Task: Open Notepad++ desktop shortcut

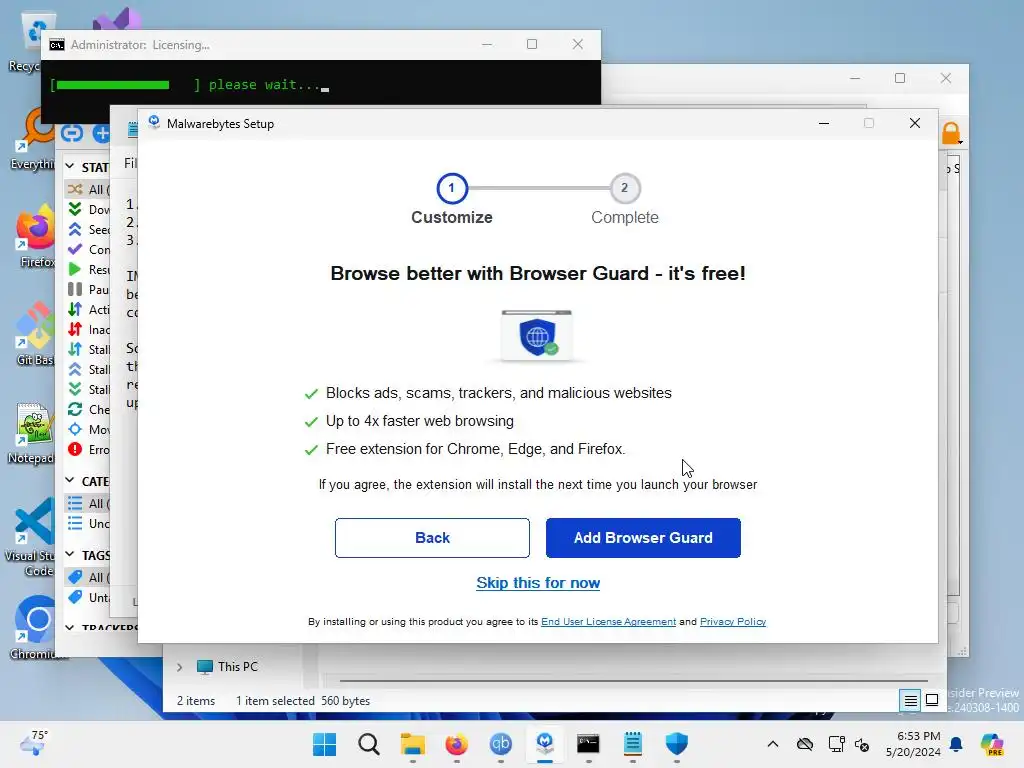Action: point(33,433)
